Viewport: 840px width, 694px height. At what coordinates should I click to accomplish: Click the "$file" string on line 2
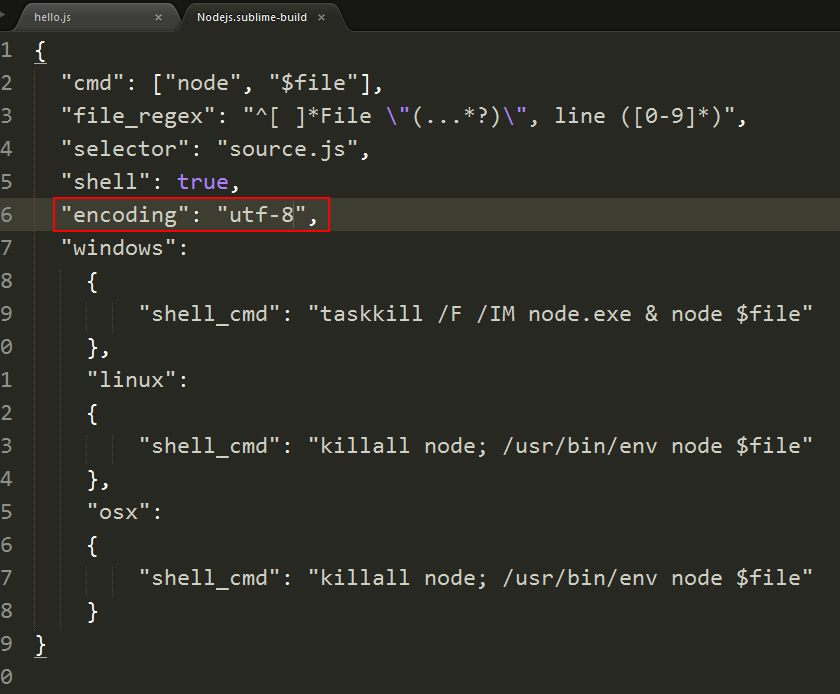coord(313,83)
